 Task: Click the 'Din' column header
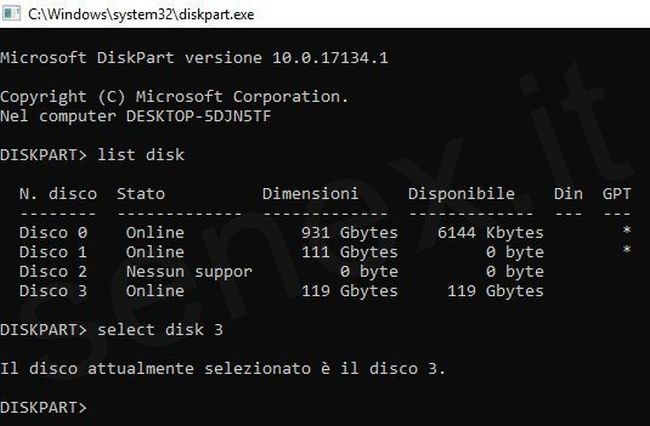(568, 194)
